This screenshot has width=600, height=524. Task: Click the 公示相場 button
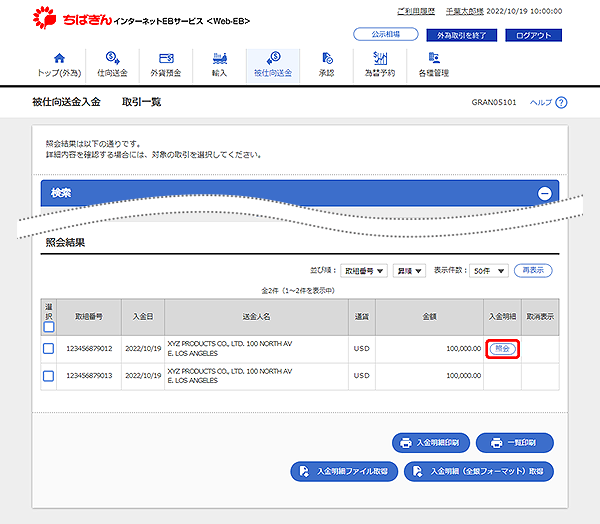point(386,34)
